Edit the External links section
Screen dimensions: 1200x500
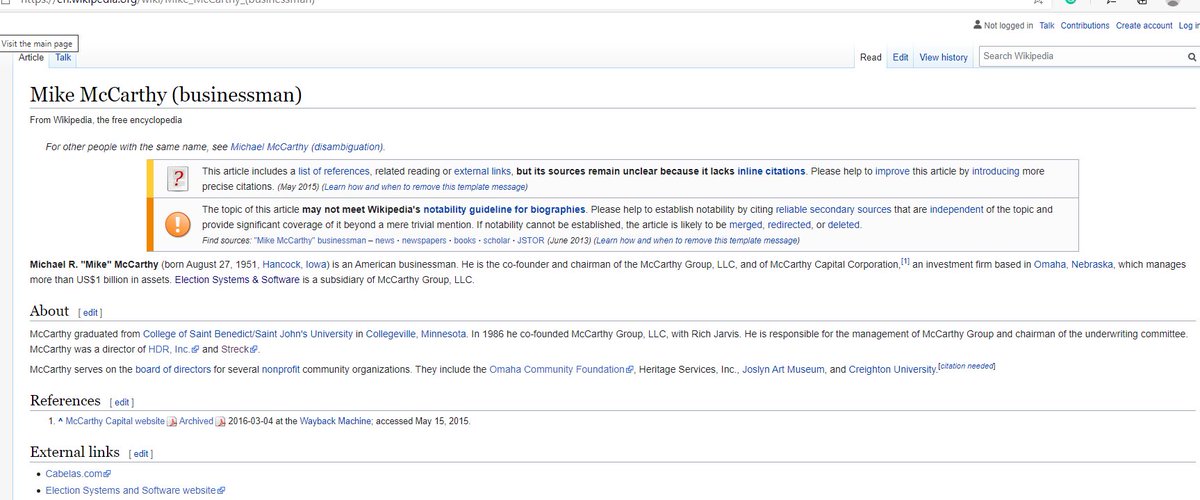pyautogui.click(x=140, y=454)
